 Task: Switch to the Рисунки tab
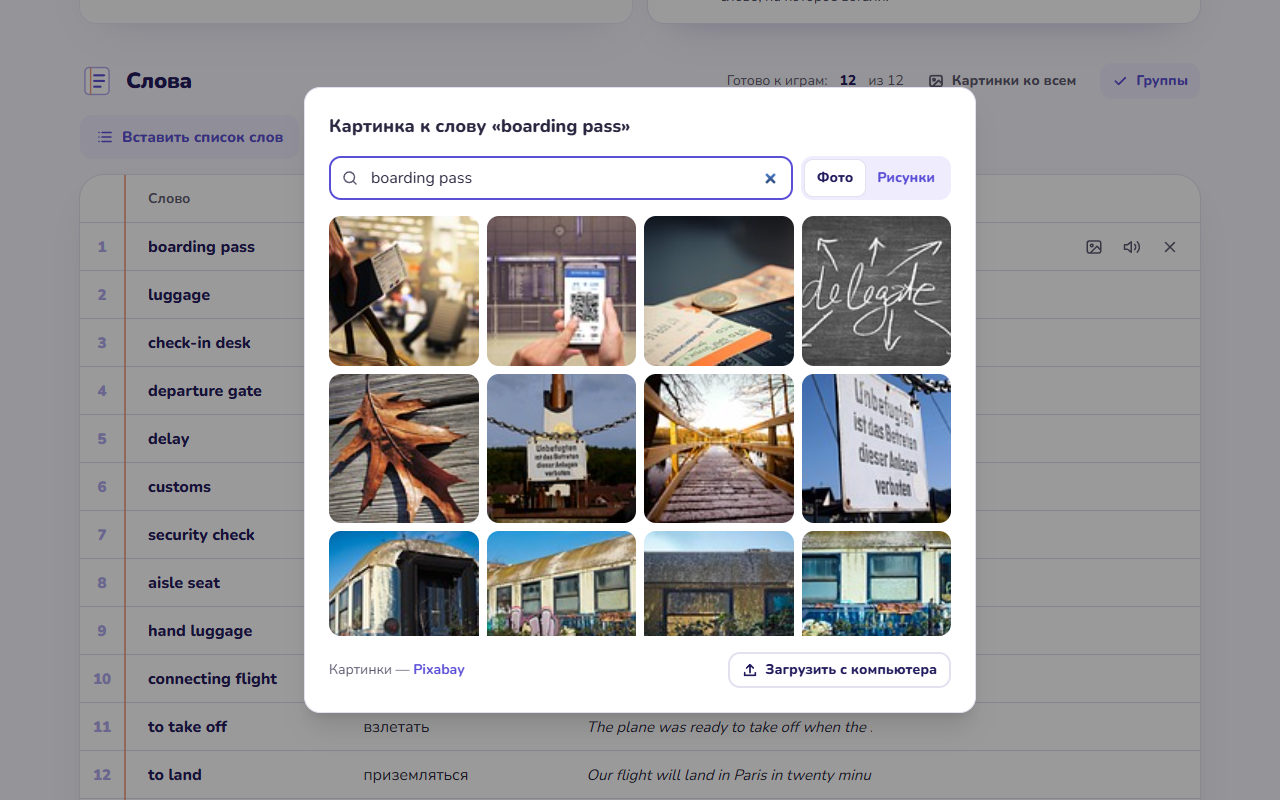point(906,178)
